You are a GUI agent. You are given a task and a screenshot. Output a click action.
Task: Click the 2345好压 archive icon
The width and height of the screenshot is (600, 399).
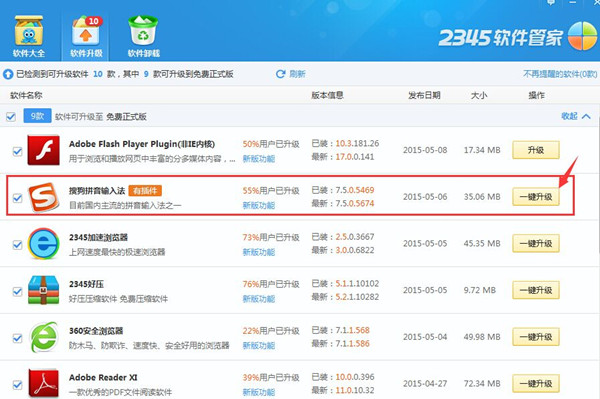44,290
